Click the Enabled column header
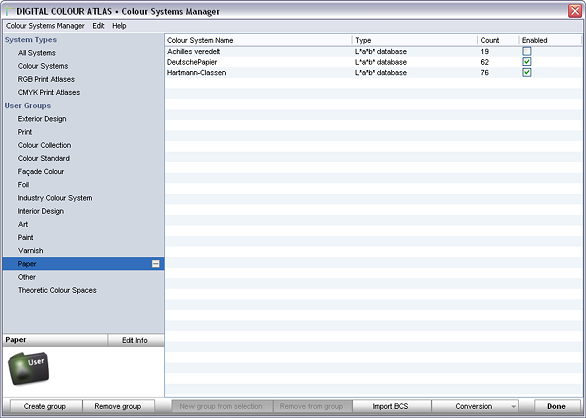Screen dimensions: 586x418 coord(550,40)
